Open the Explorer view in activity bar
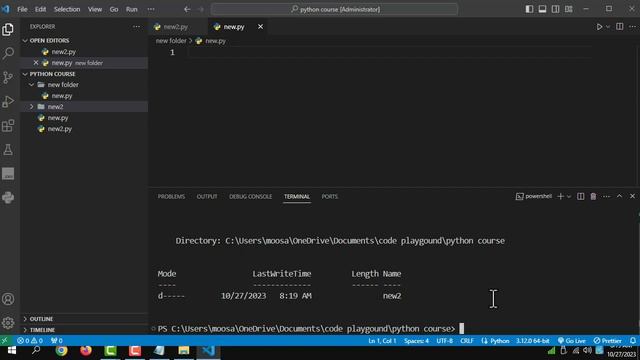The width and height of the screenshot is (640, 360). [x=8, y=29]
